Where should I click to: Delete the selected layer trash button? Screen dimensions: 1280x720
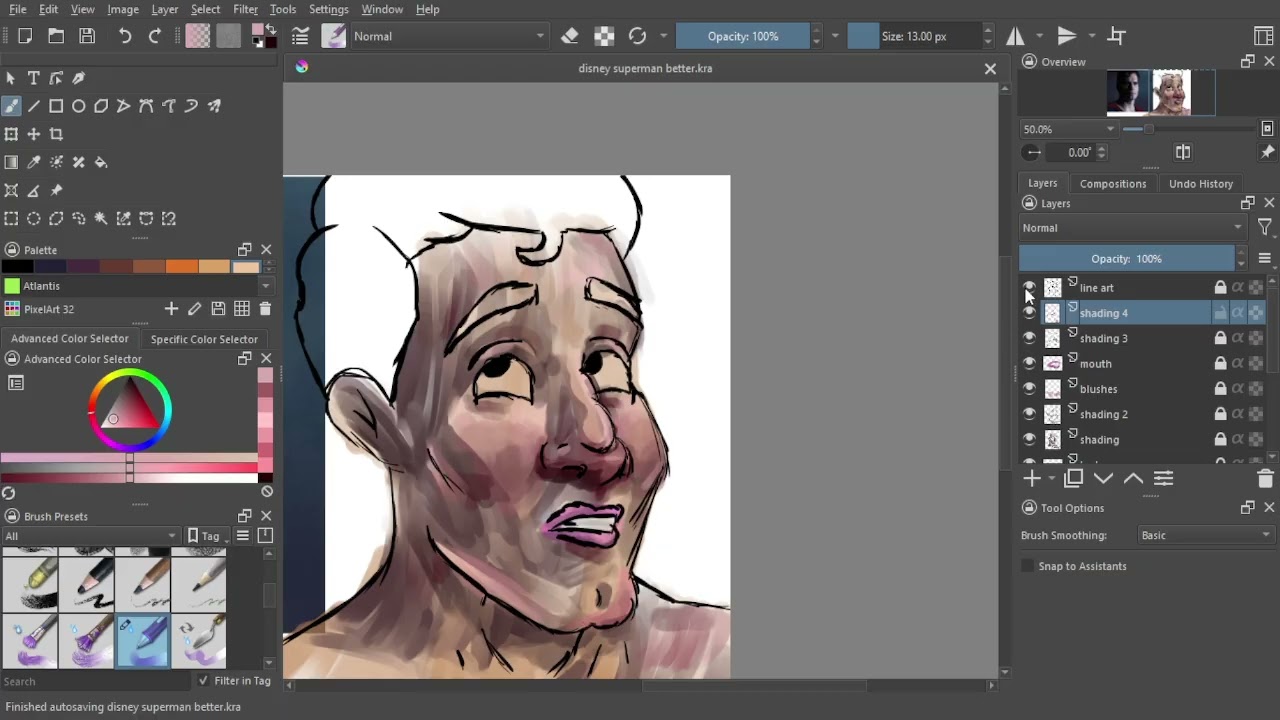point(1265,479)
